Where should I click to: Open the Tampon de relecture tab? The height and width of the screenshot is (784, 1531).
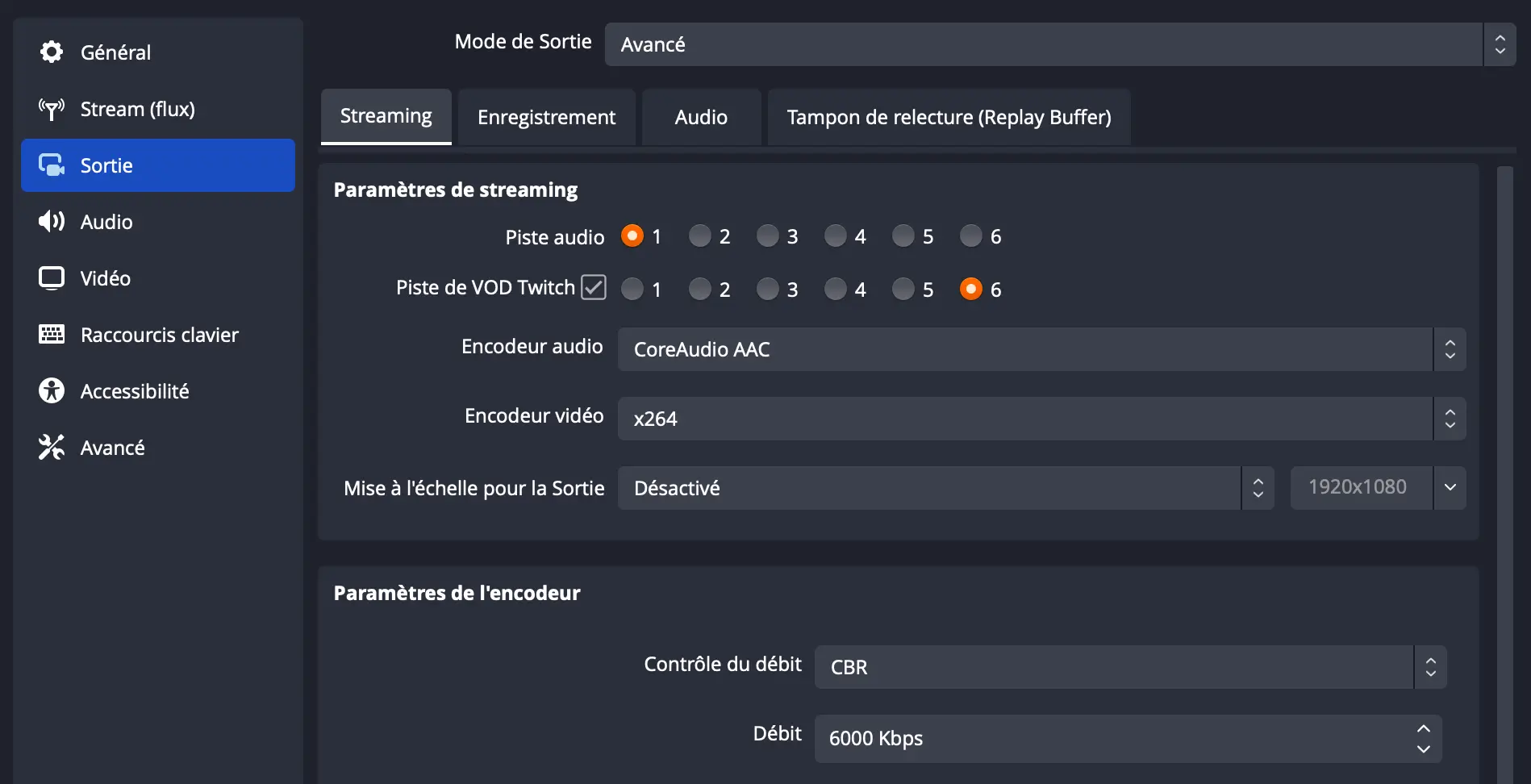click(949, 117)
